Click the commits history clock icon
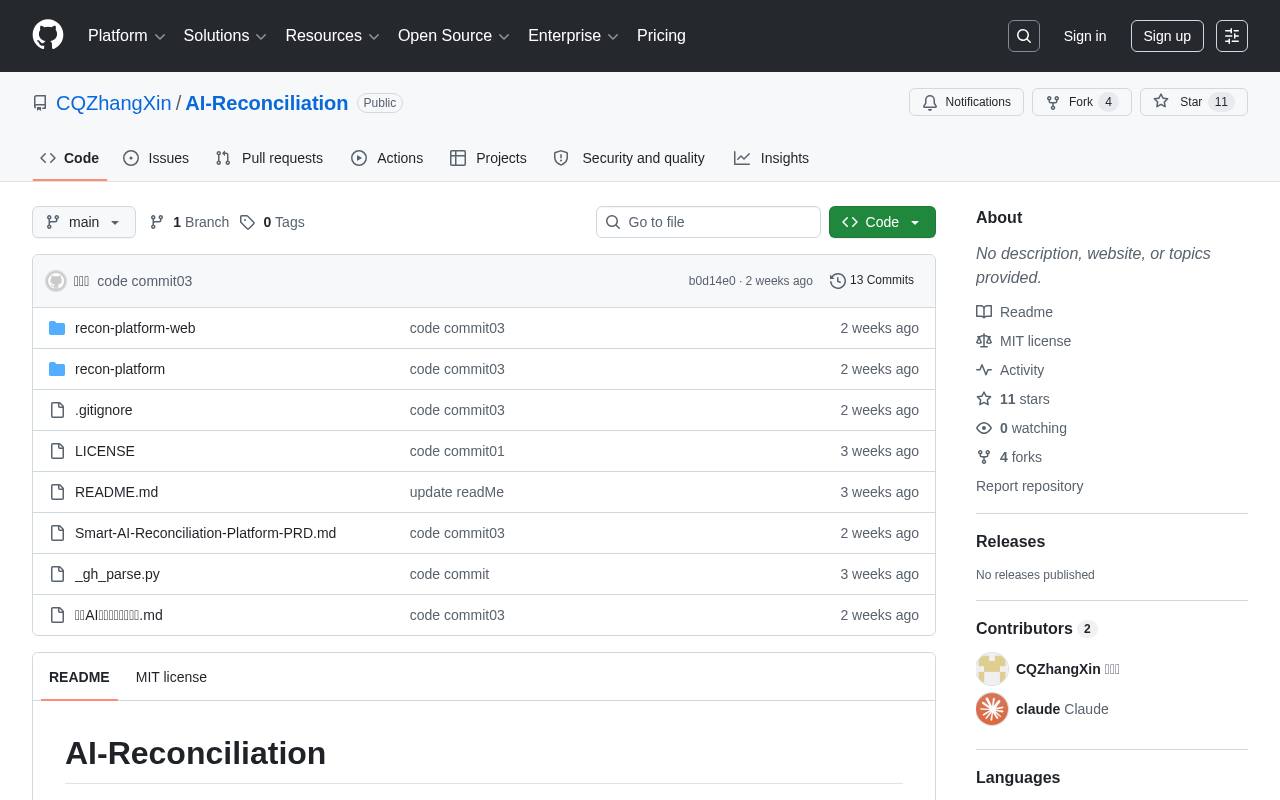Viewport: 1280px width, 800px height. pyautogui.click(x=838, y=281)
